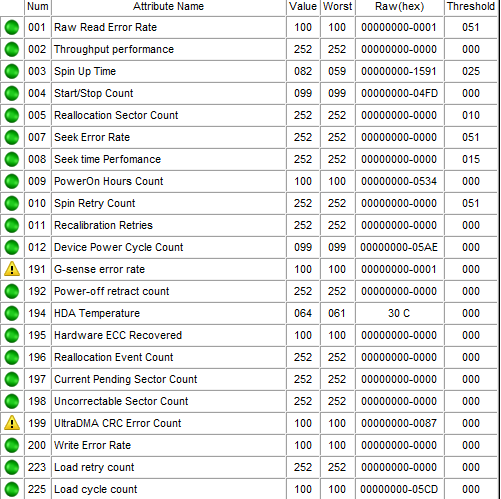Image resolution: width=501 pixels, height=499 pixels.
Task: Click the Raw(hex) column header
Action: click(x=399, y=7)
